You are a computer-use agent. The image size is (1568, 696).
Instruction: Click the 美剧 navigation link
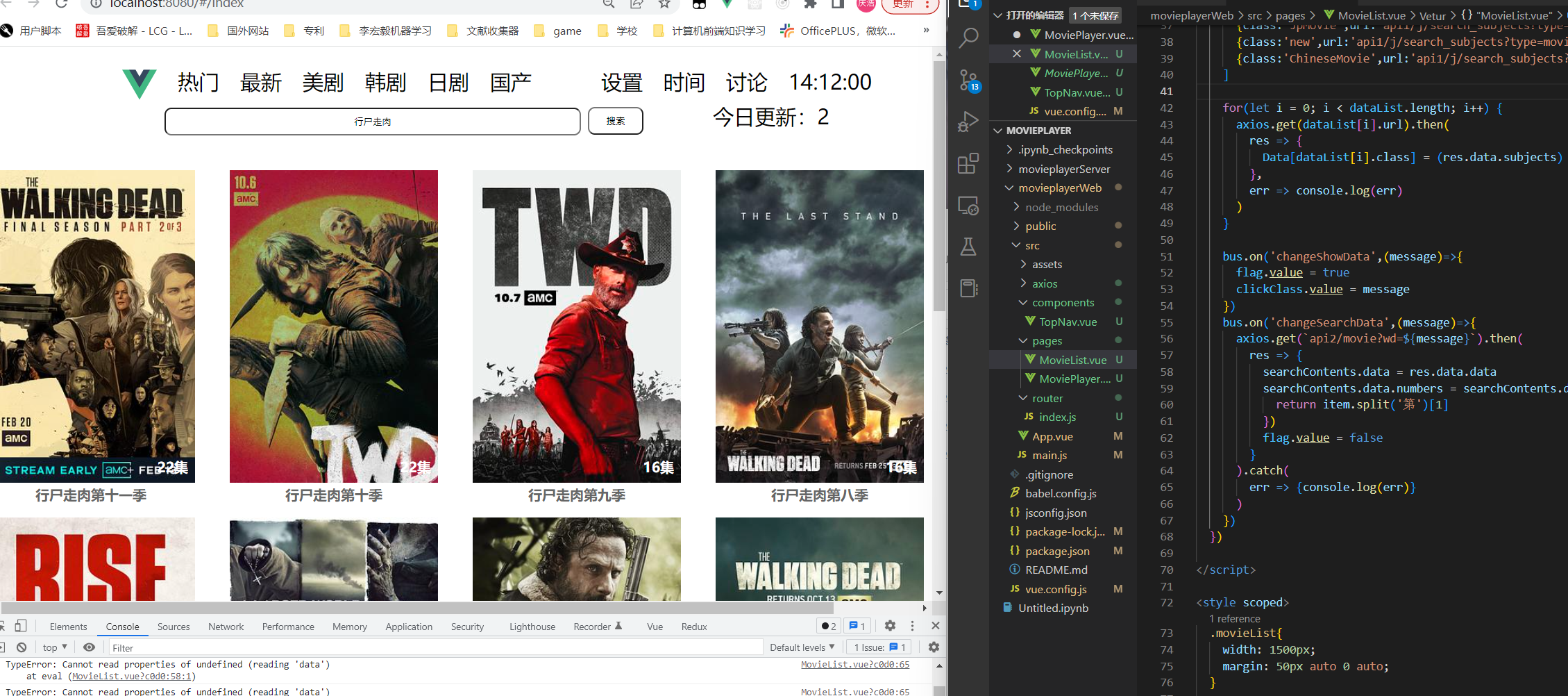click(x=323, y=83)
